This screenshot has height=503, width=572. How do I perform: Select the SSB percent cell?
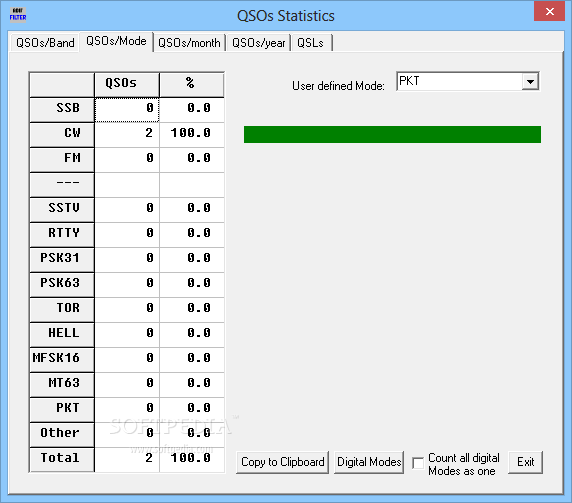[x=192, y=110]
